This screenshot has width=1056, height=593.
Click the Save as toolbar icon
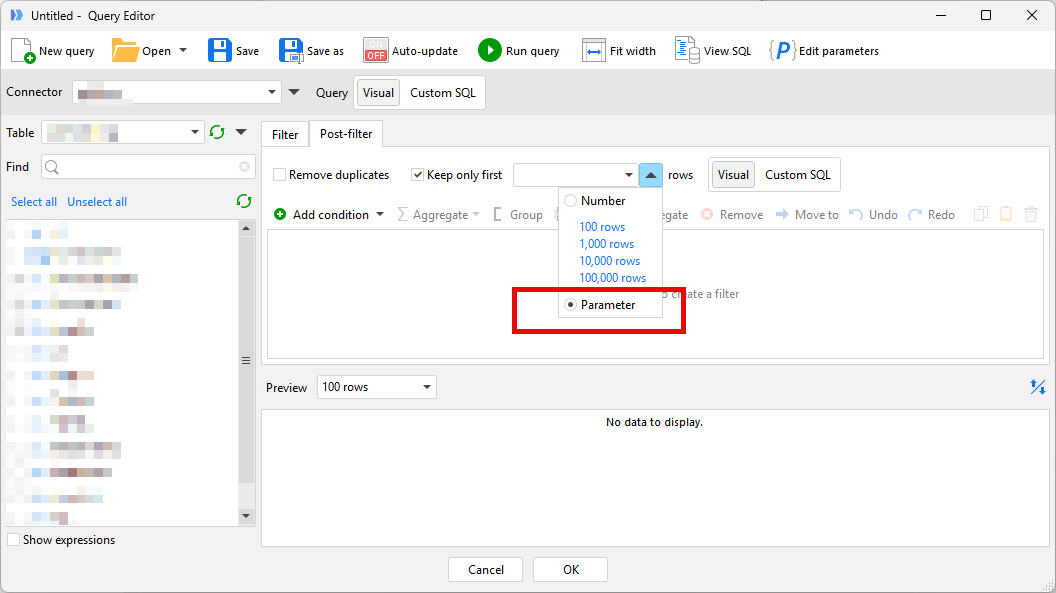tap(291, 50)
